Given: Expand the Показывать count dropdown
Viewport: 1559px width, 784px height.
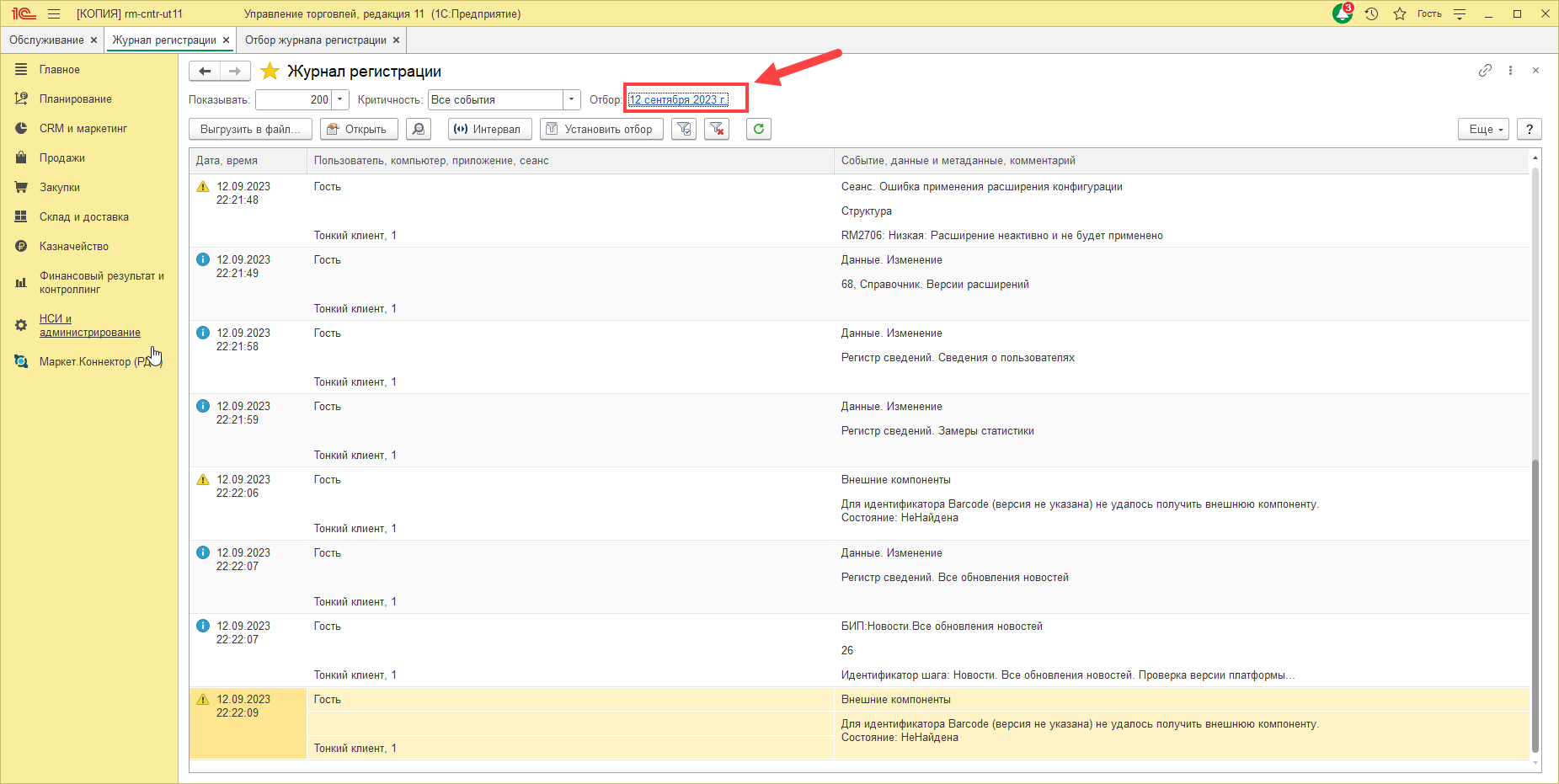Looking at the screenshot, I should [x=340, y=99].
